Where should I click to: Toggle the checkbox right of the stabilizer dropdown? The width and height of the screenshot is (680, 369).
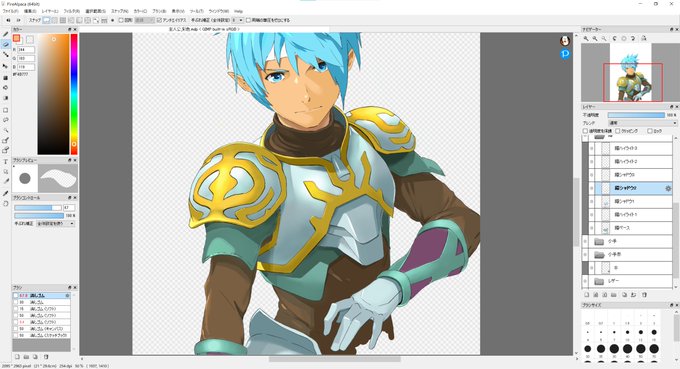point(248,20)
